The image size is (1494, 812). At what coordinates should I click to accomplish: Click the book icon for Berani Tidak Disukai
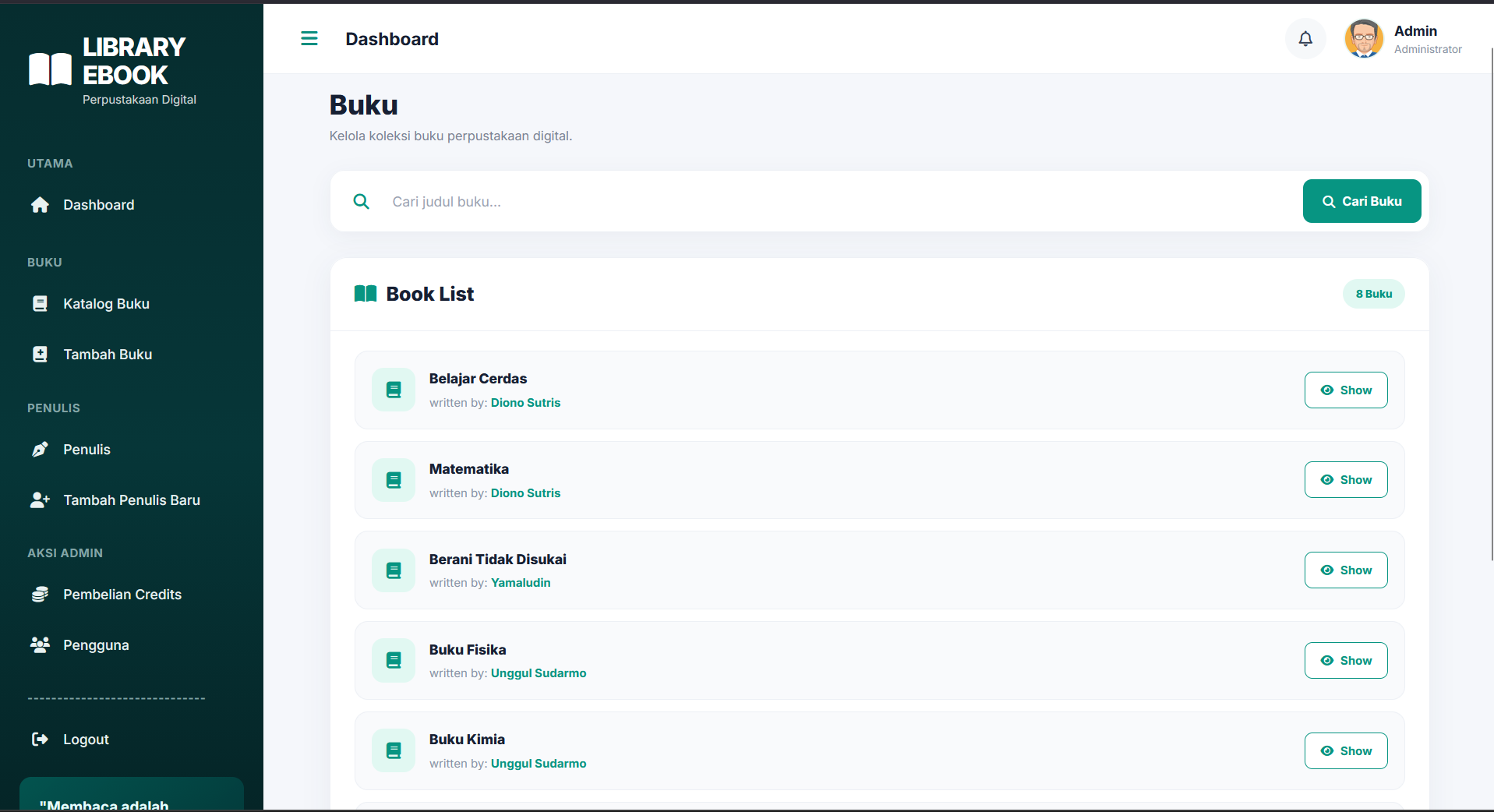tap(394, 570)
